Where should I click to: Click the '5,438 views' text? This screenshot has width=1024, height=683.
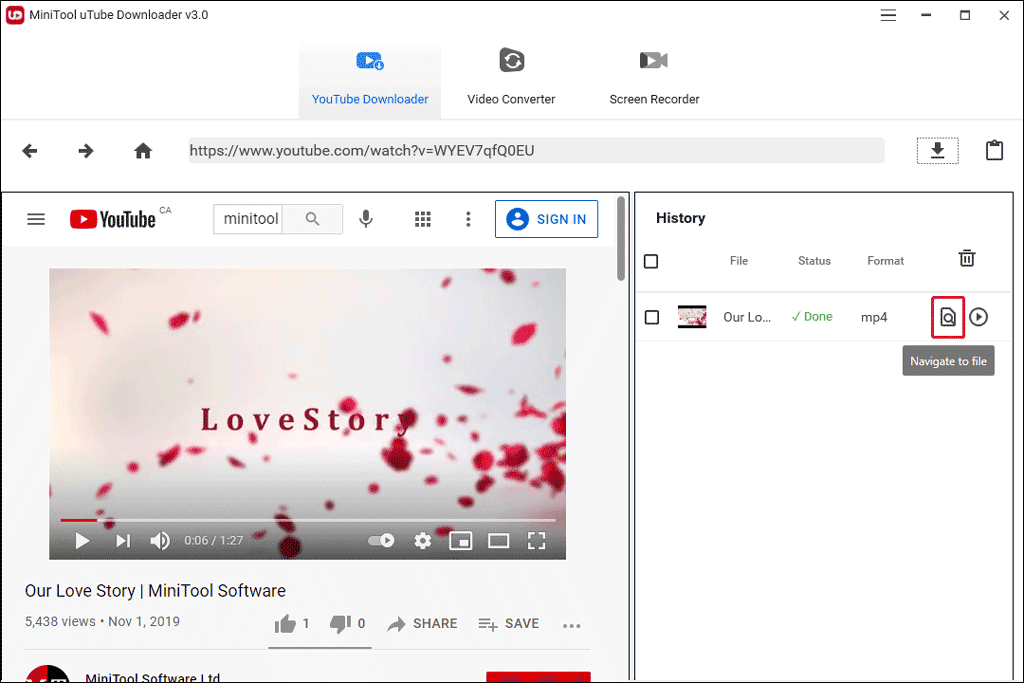(60, 622)
